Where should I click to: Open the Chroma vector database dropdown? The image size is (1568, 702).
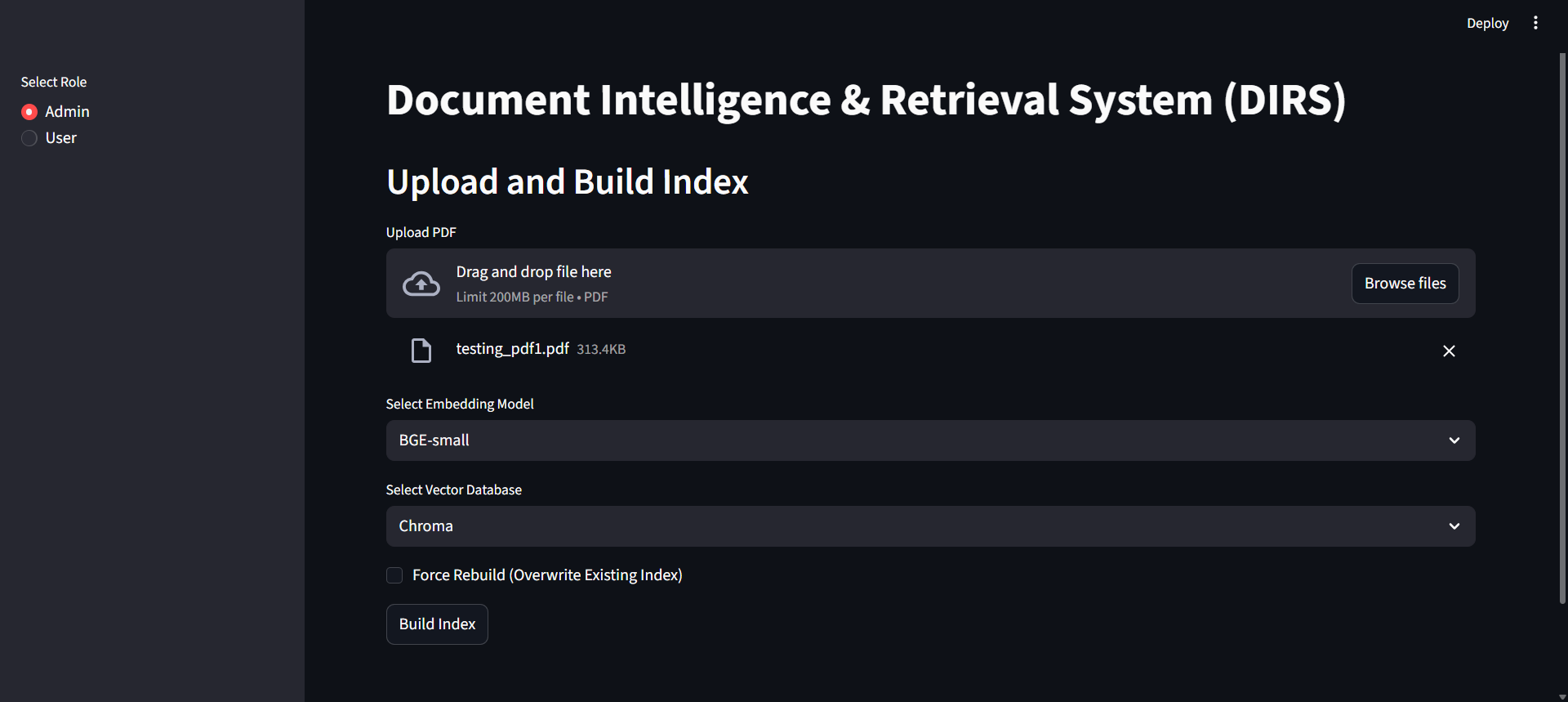coord(930,526)
